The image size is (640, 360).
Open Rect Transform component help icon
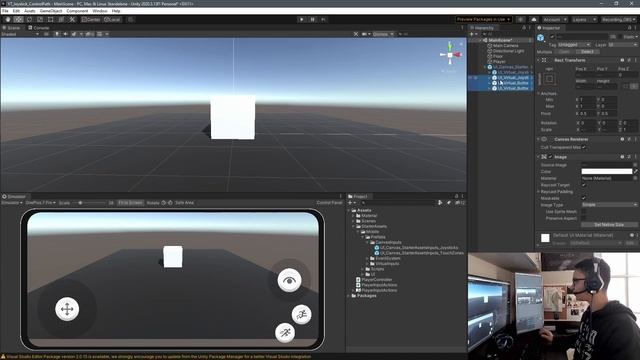(x=622, y=60)
